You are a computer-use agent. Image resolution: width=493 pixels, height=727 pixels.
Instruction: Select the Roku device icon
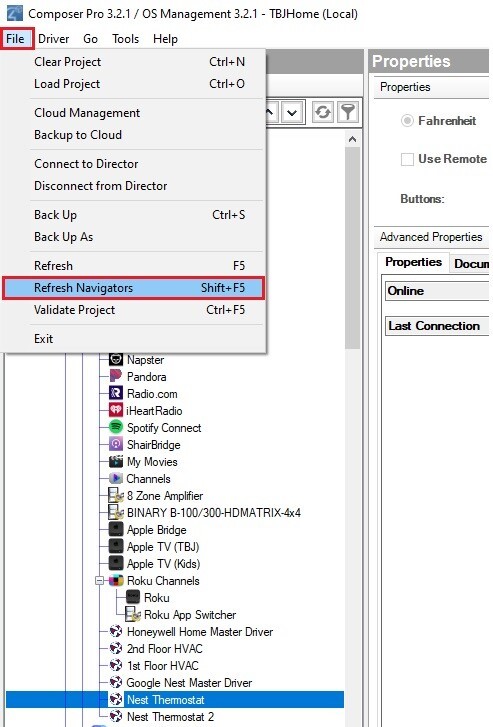click(x=133, y=597)
